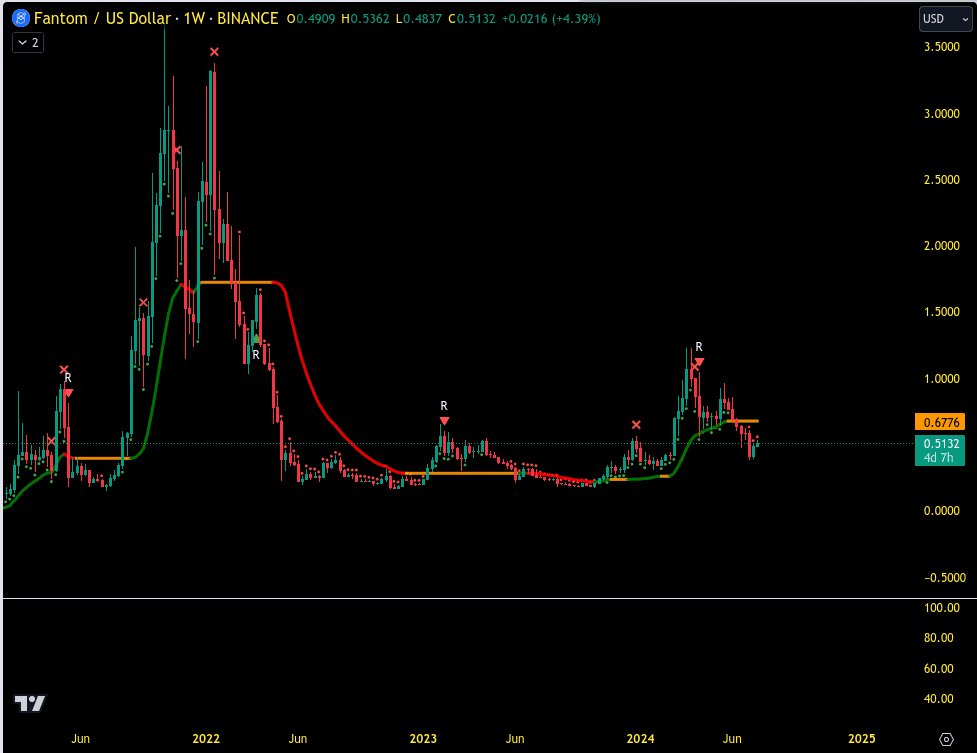This screenshot has height=753, width=977.
Task: Select the red X marker just before 2024
Action: tap(636, 425)
